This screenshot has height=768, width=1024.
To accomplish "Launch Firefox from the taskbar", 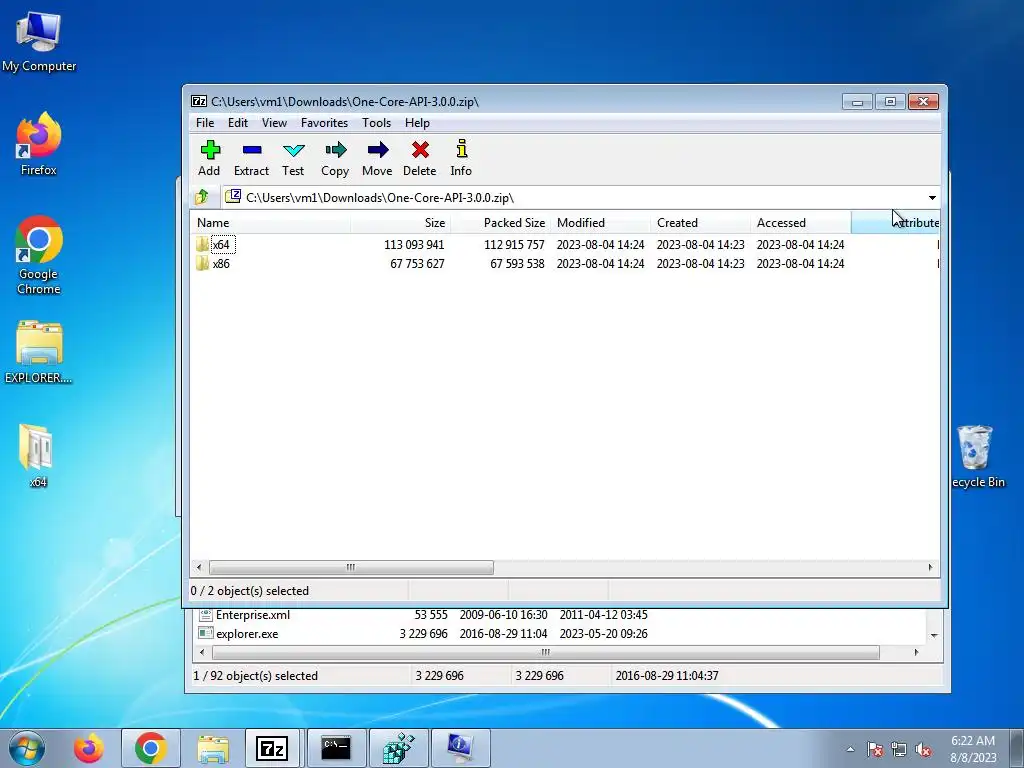I will (89, 748).
